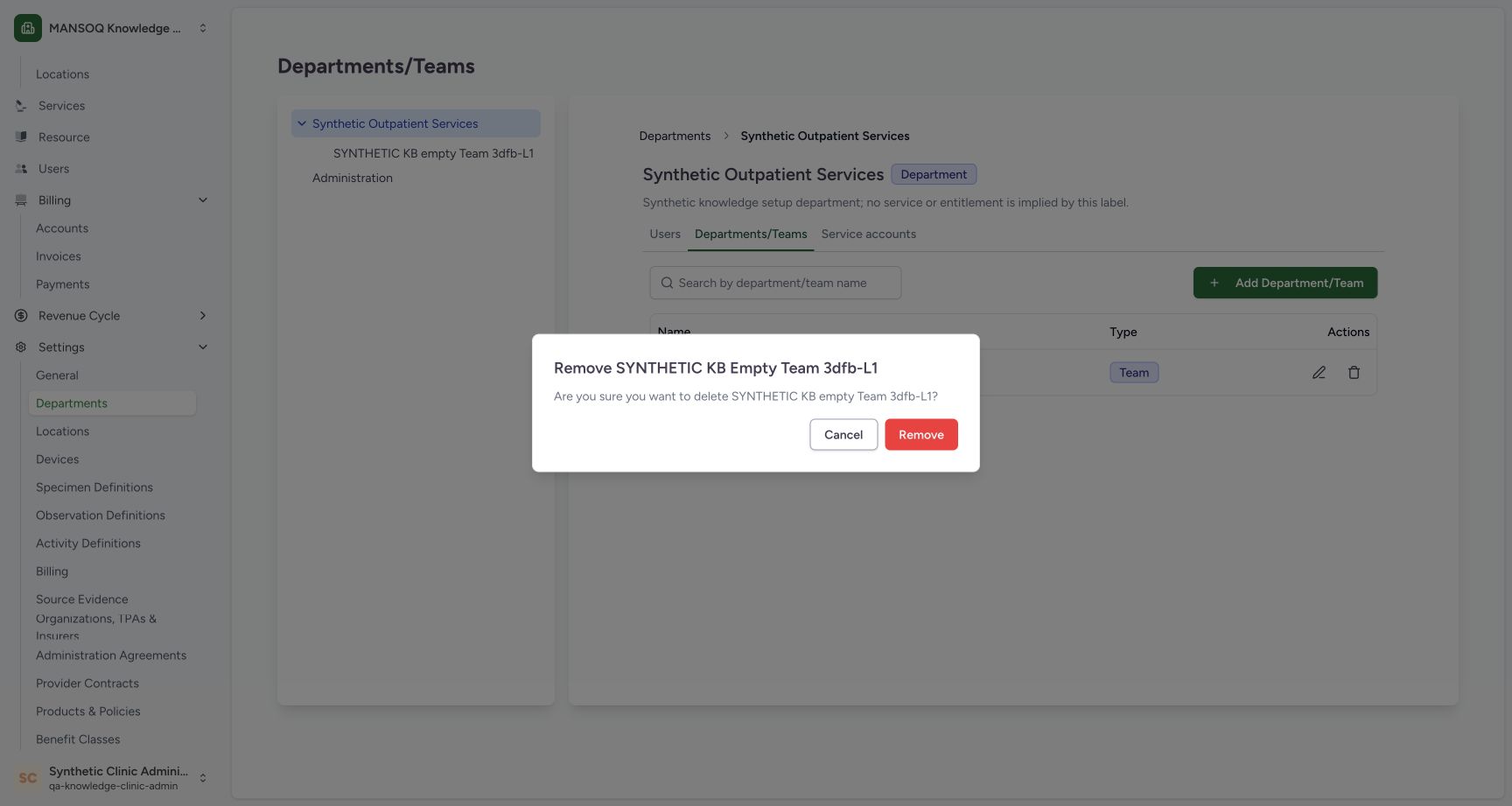The image size is (1512, 806).
Task: Open Products & Policies settings
Action: point(88,711)
